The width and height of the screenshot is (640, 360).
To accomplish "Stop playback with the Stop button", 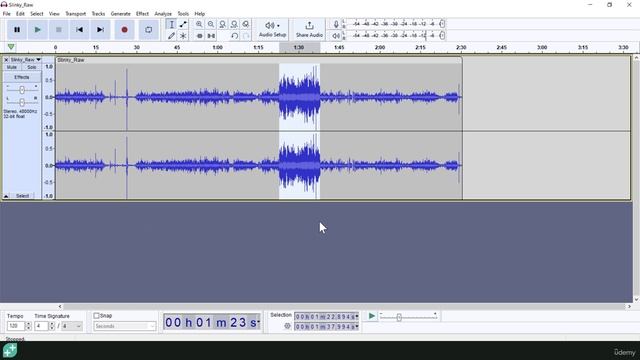I will (58, 30).
